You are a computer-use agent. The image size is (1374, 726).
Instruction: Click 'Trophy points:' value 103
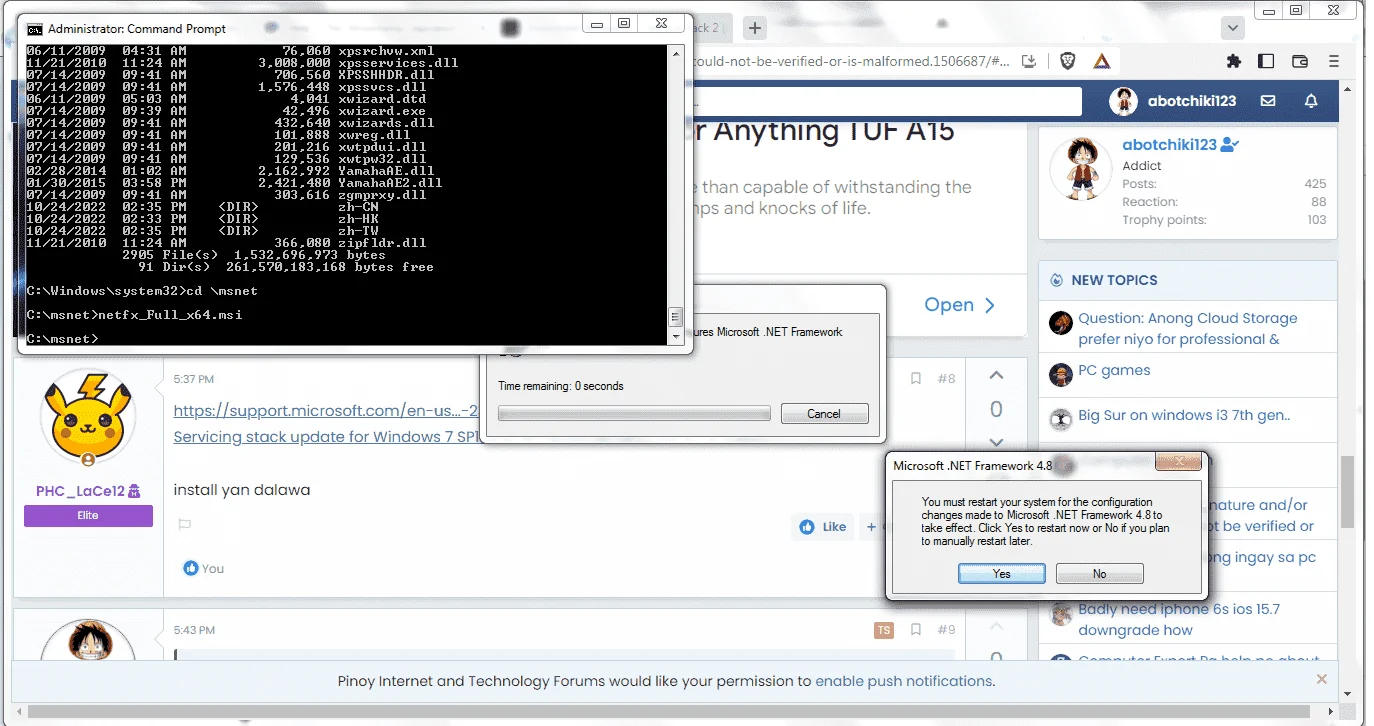click(1317, 220)
